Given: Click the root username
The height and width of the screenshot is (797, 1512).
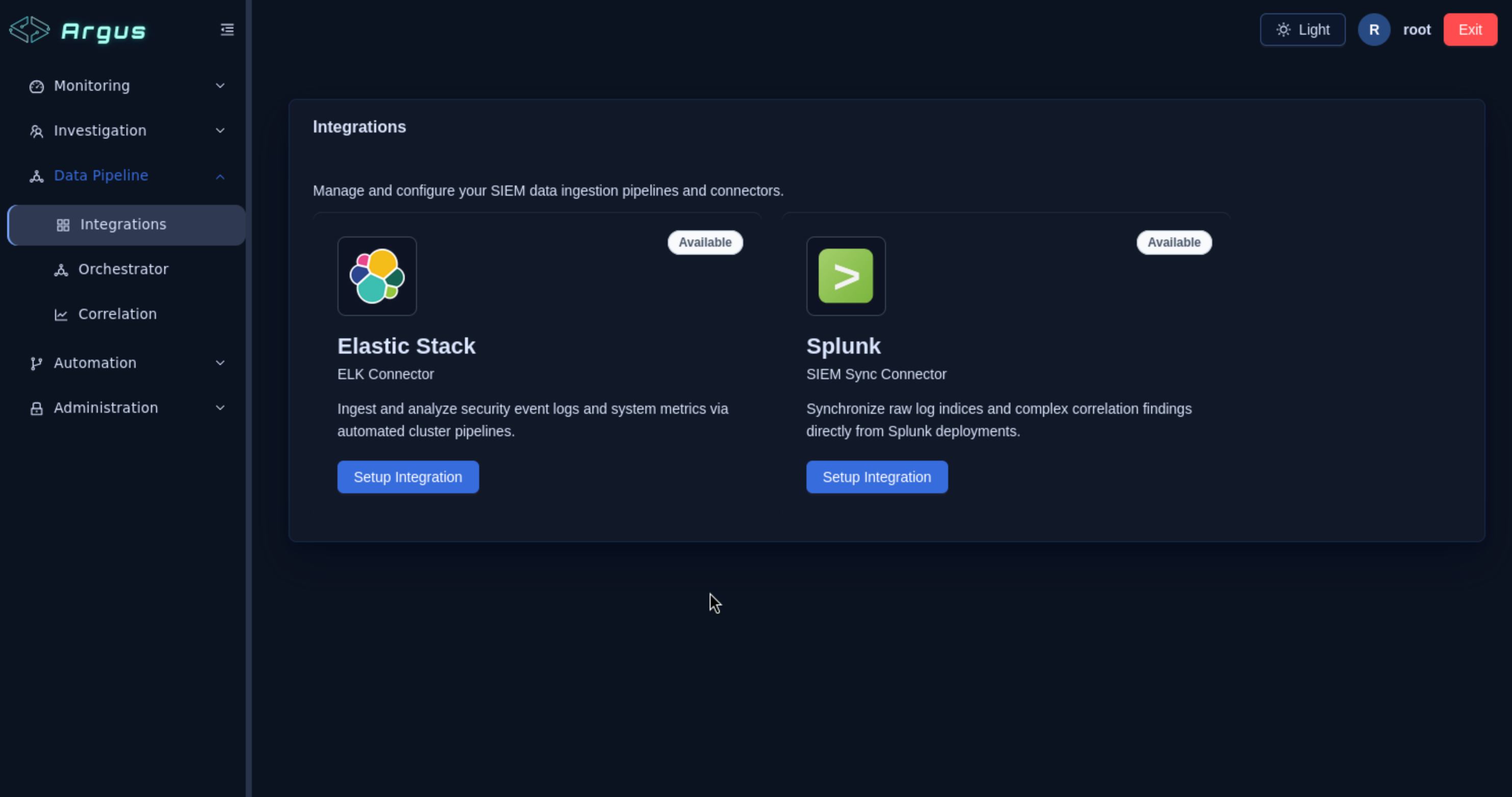Looking at the screenshot, I should (x=1416, y=30).
